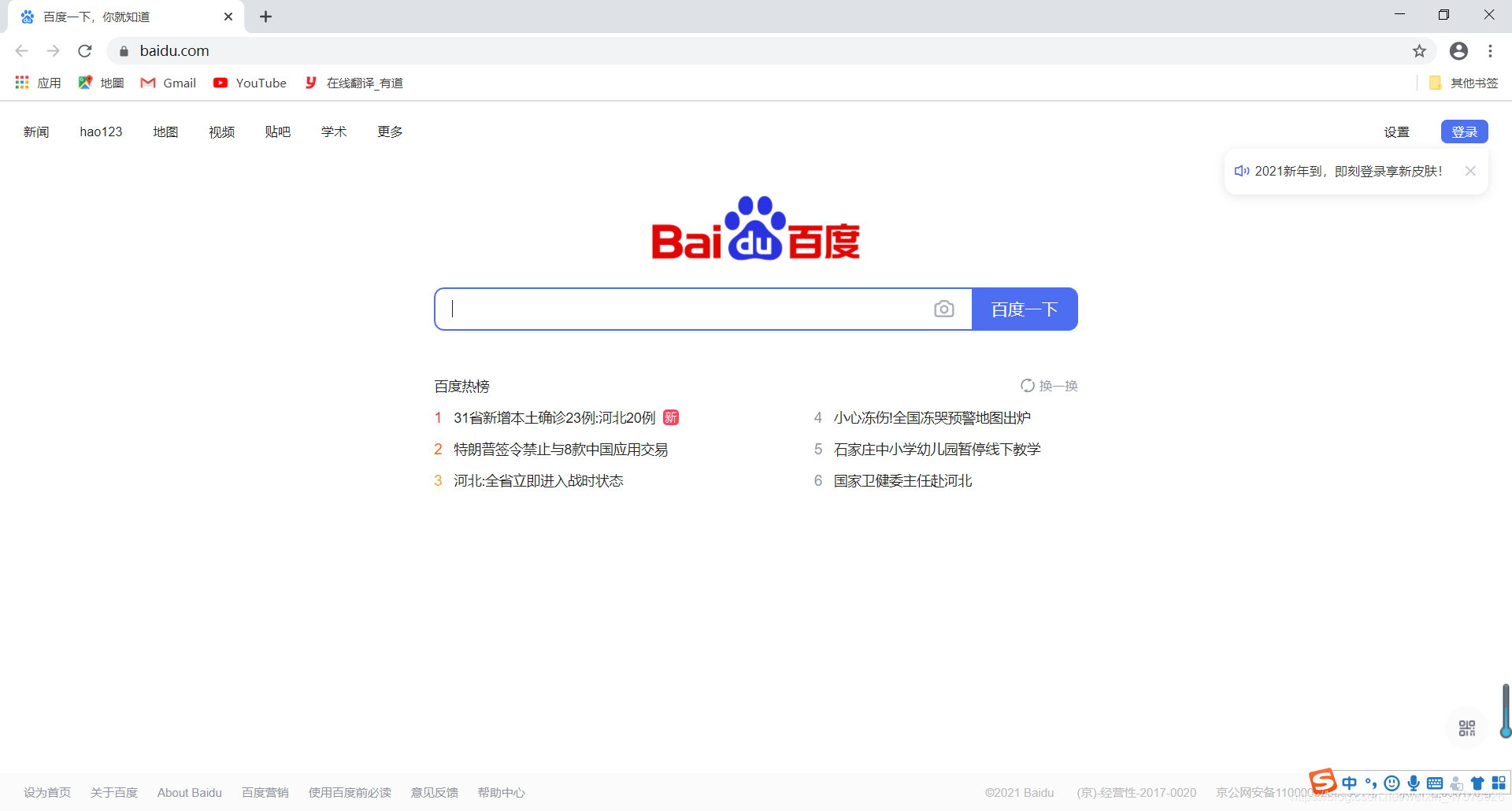Reload the Baidu page
Screen dimensions: 1512x811
[x=85, y=51]
